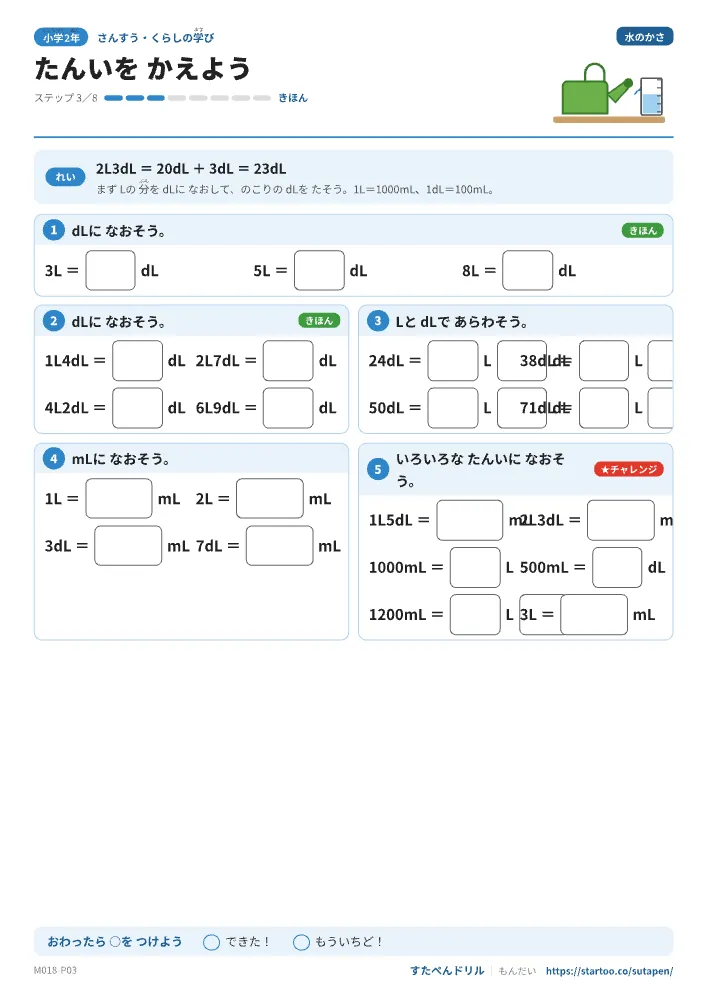Click the answer box for 1L4dL =

tap(138, 361)
